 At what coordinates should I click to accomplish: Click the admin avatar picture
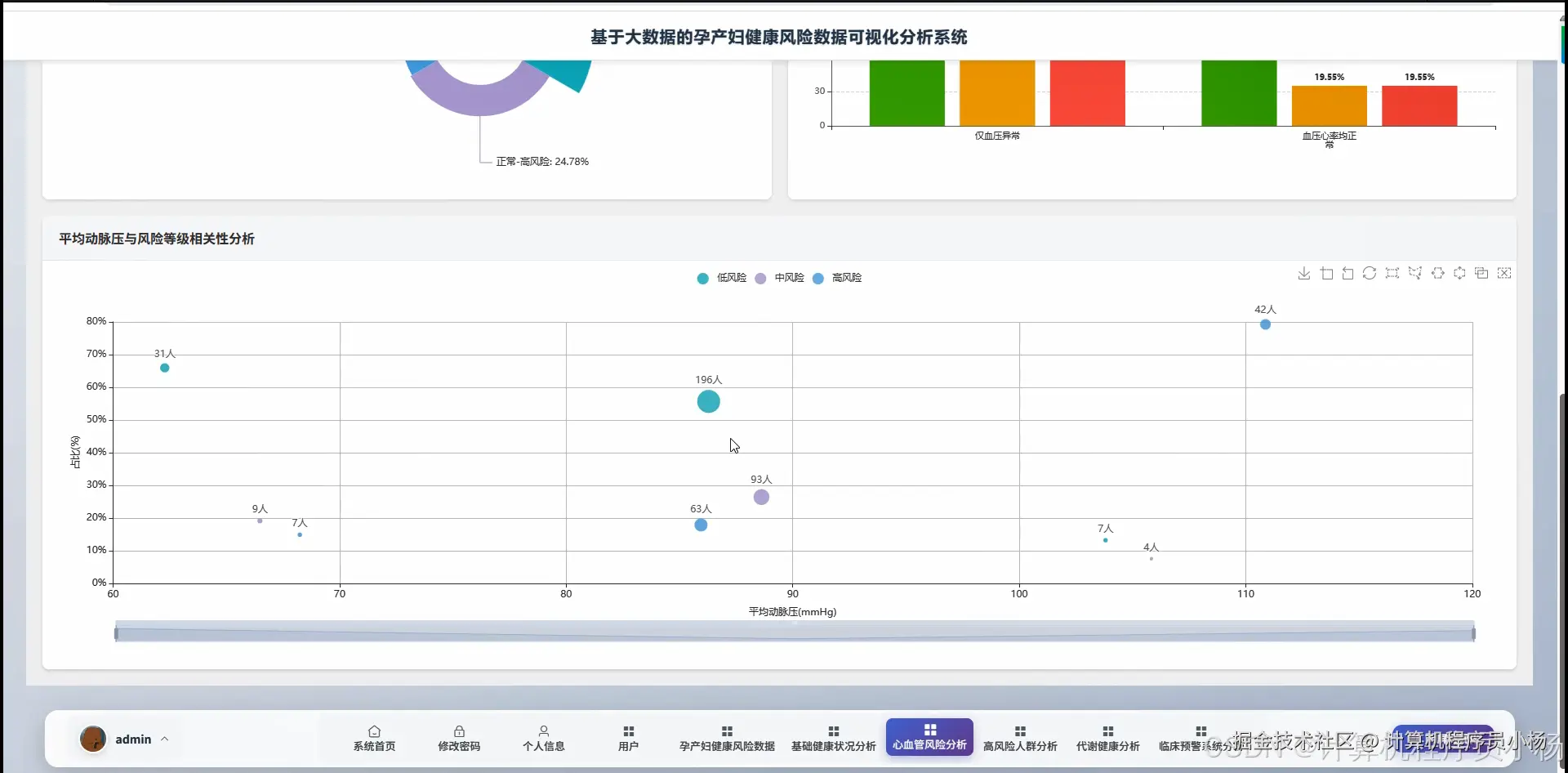[93, 739]
